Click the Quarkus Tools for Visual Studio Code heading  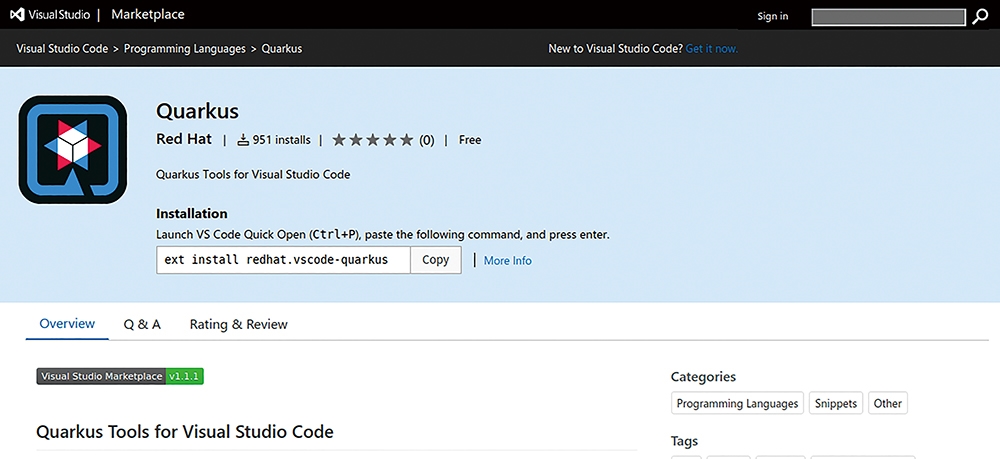point(185,432)
